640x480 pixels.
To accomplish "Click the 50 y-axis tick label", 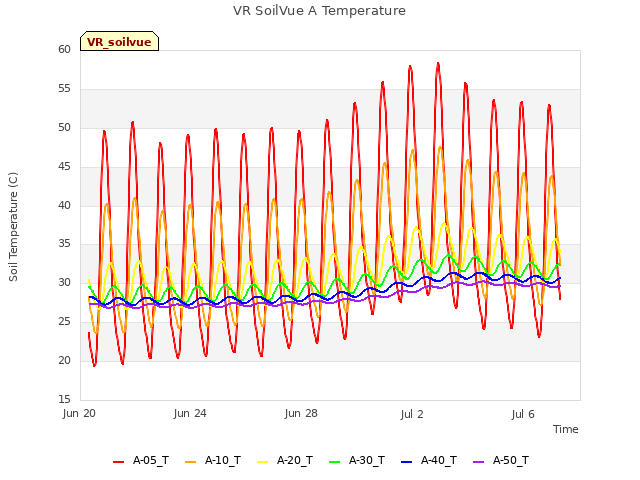I will tap(64, 127).
